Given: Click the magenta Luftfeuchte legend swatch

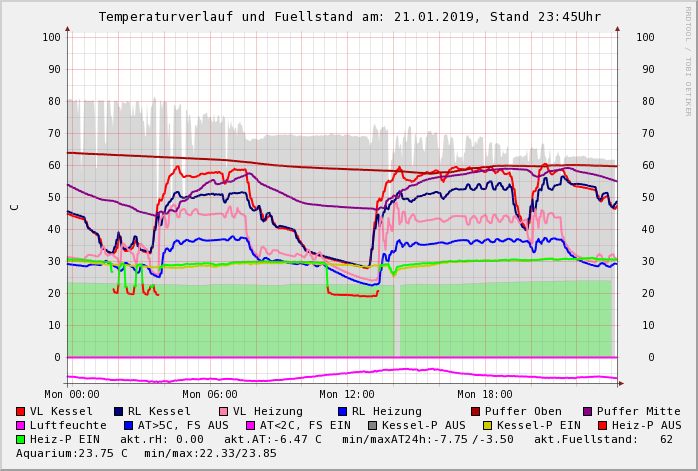Looking at the screenshot, I should pos(21,425).
